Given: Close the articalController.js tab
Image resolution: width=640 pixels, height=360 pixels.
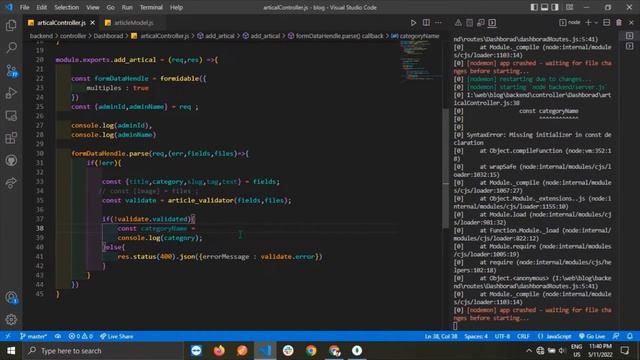Looking at the screenshot, I should (x=93, y=23).
